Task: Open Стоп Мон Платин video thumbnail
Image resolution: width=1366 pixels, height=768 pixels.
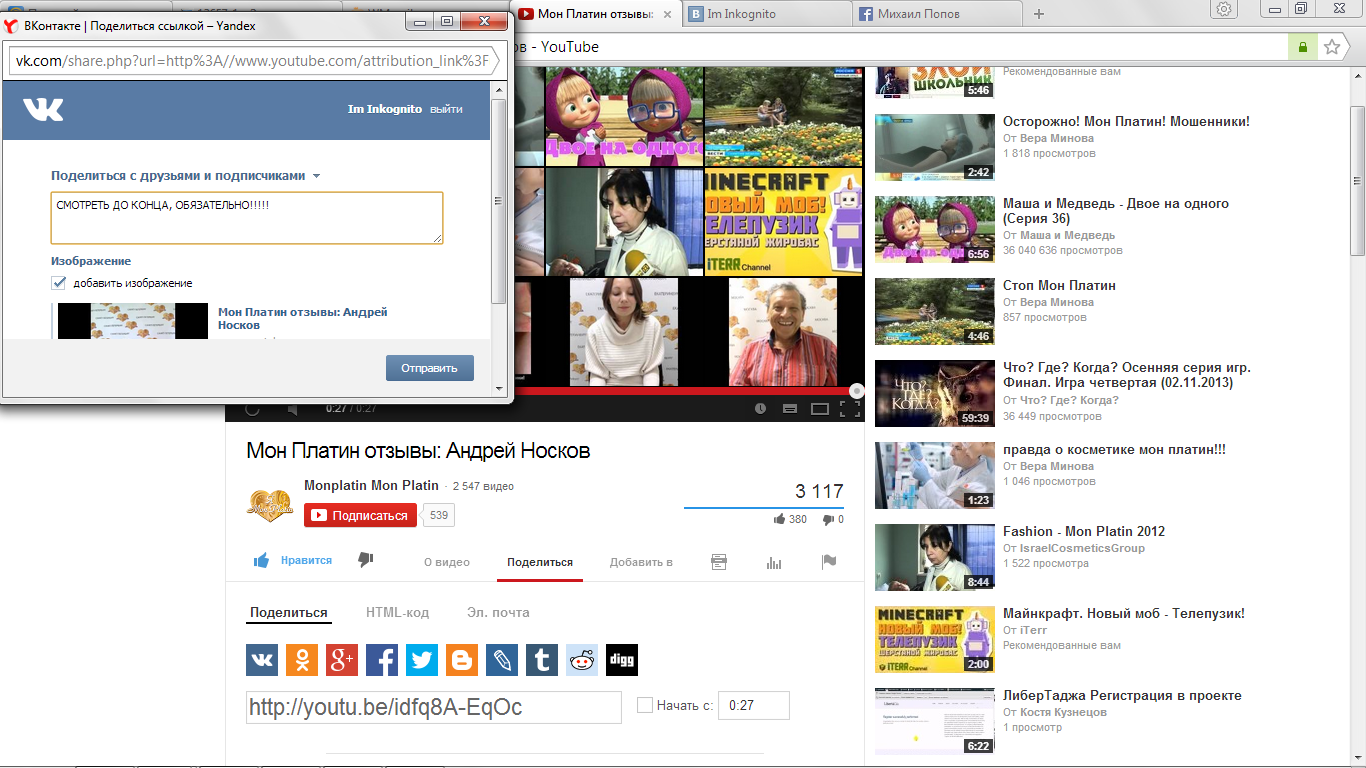Action: coord(934,311)
